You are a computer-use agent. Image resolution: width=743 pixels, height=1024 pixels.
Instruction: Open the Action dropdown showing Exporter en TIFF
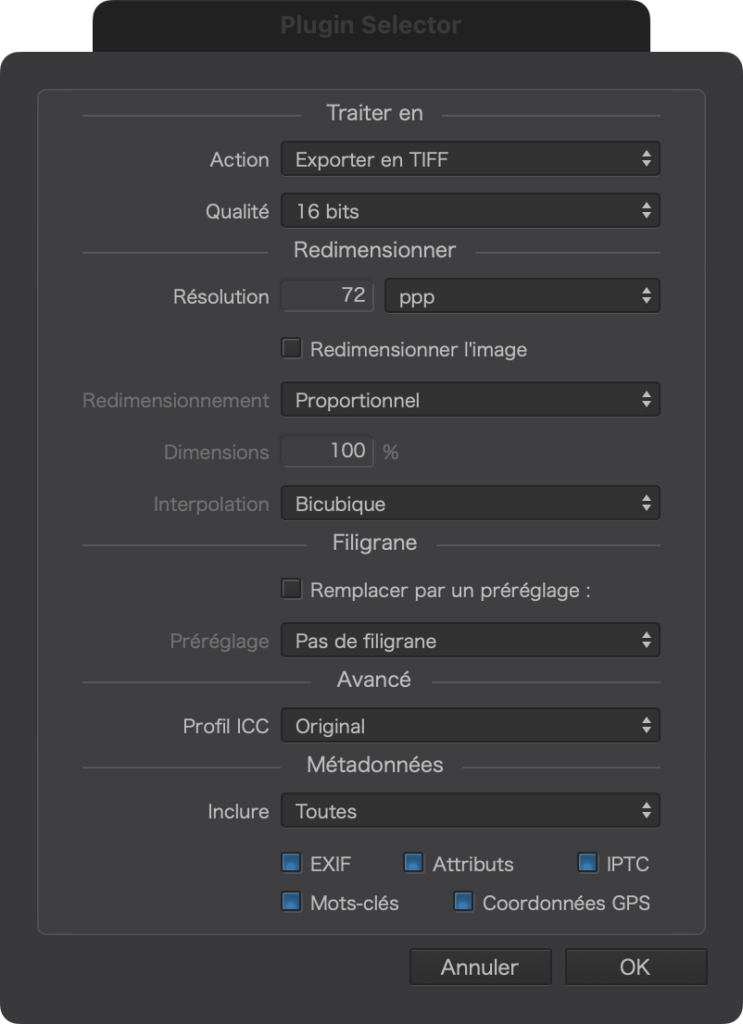pos(470,159)
